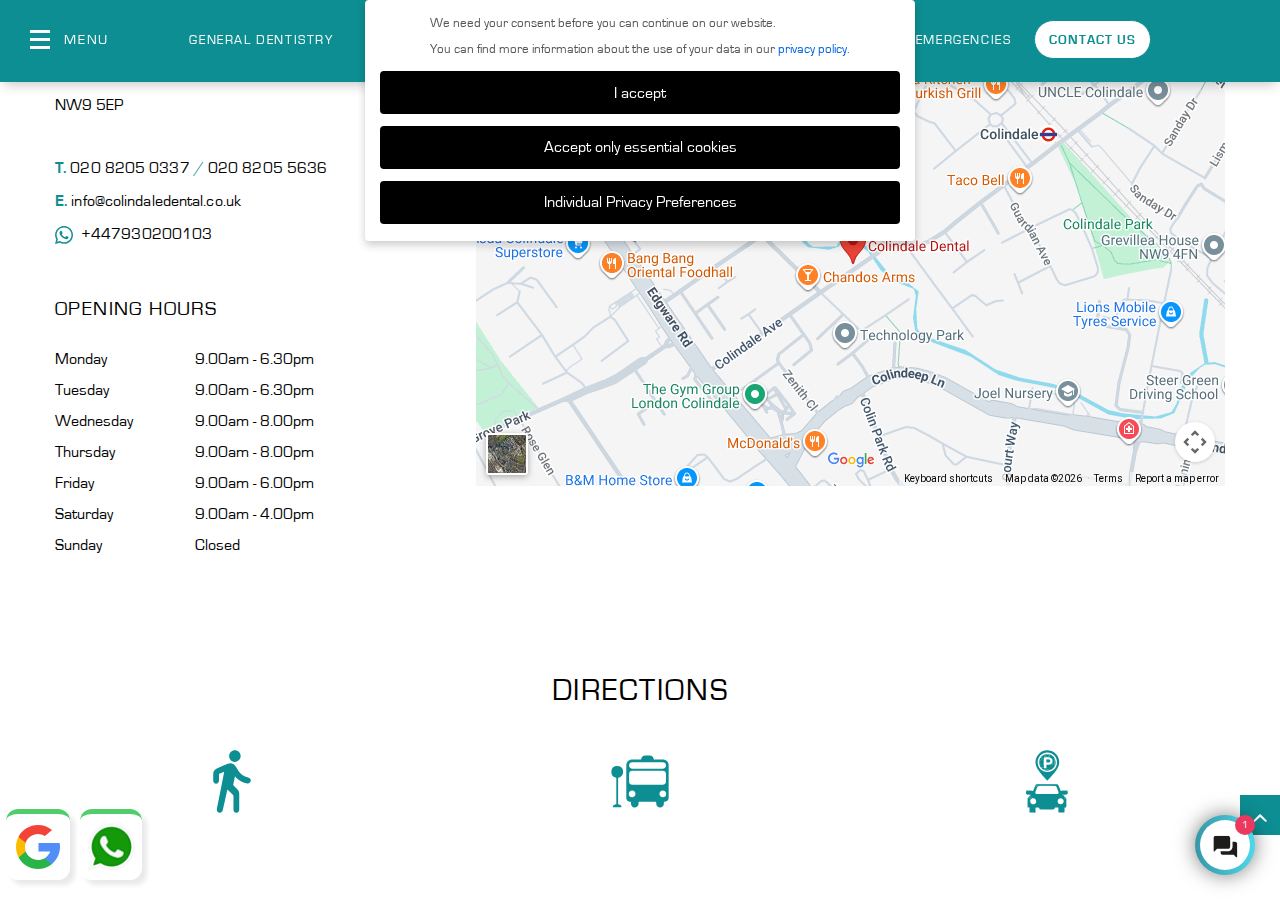Viewport: 1280px width, 900px height.
Task: Click the car parking directions icon
Action: 1047,782
